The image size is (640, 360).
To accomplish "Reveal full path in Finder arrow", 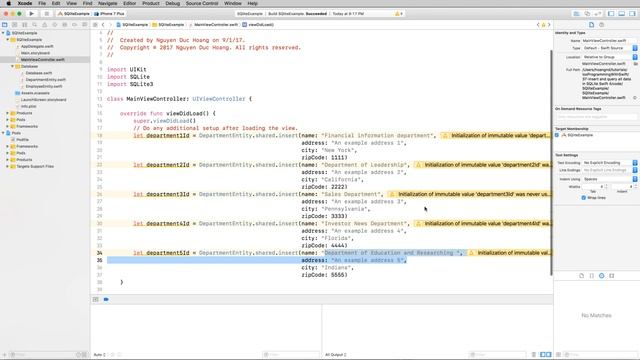I will coord(635,98).
